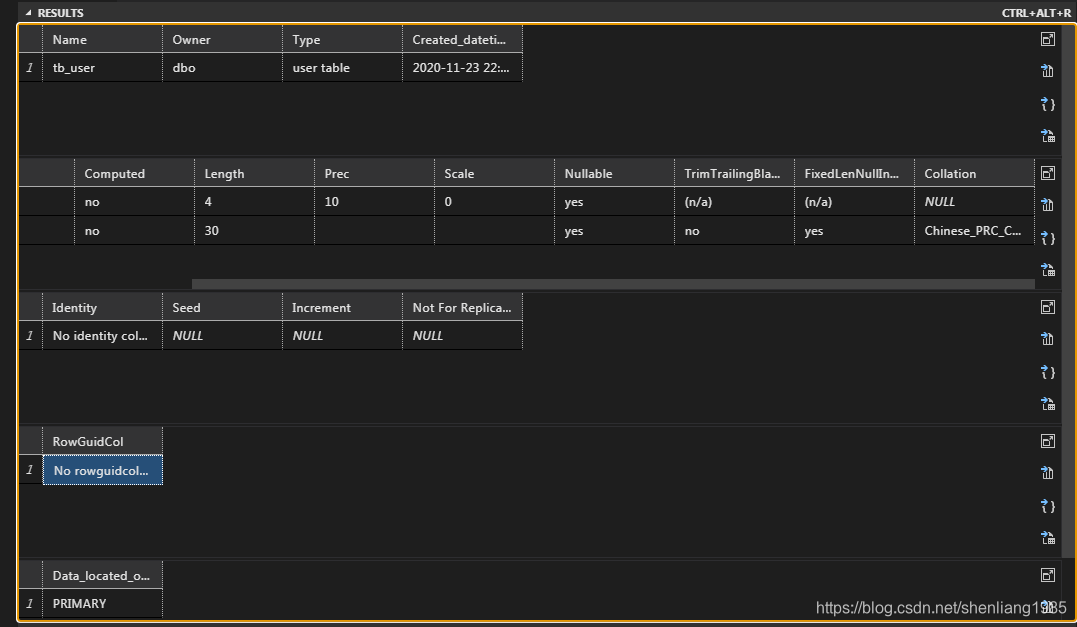Viewport: 1077px width, 627px height.
Task: Save Collation column grid as Excel
Action: (x=1047, y=270)
